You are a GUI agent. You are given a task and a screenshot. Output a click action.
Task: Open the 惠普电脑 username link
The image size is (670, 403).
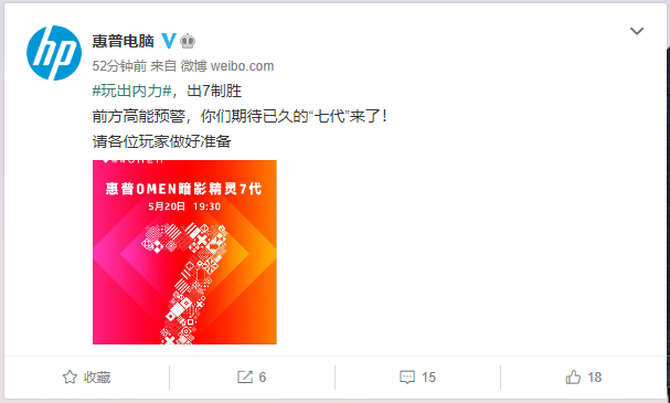coord(123,41)
